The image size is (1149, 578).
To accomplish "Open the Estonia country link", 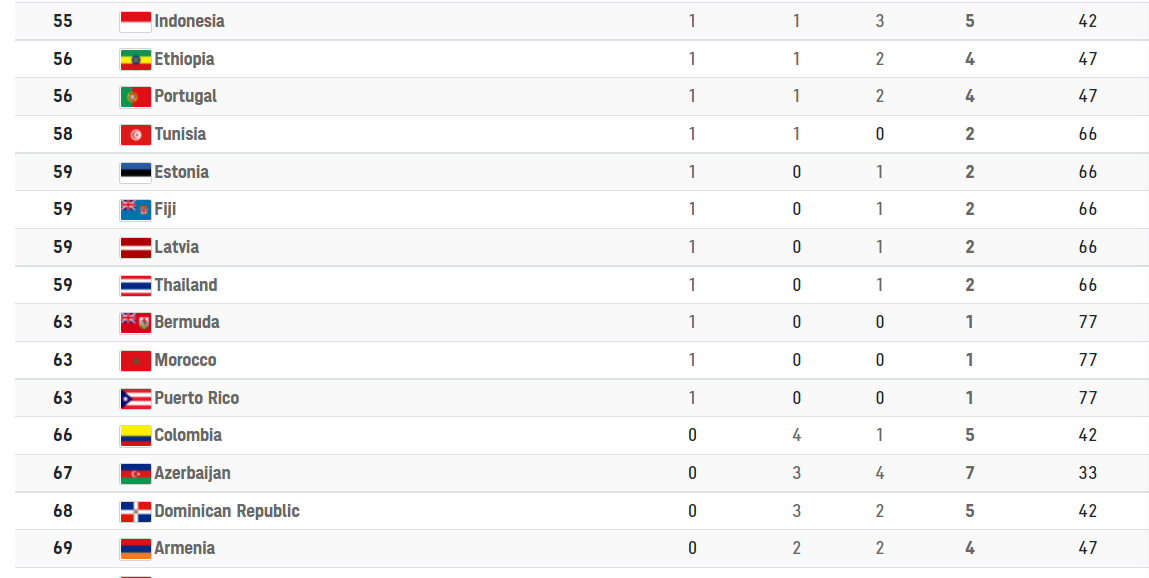I will [x=182, y=172].
